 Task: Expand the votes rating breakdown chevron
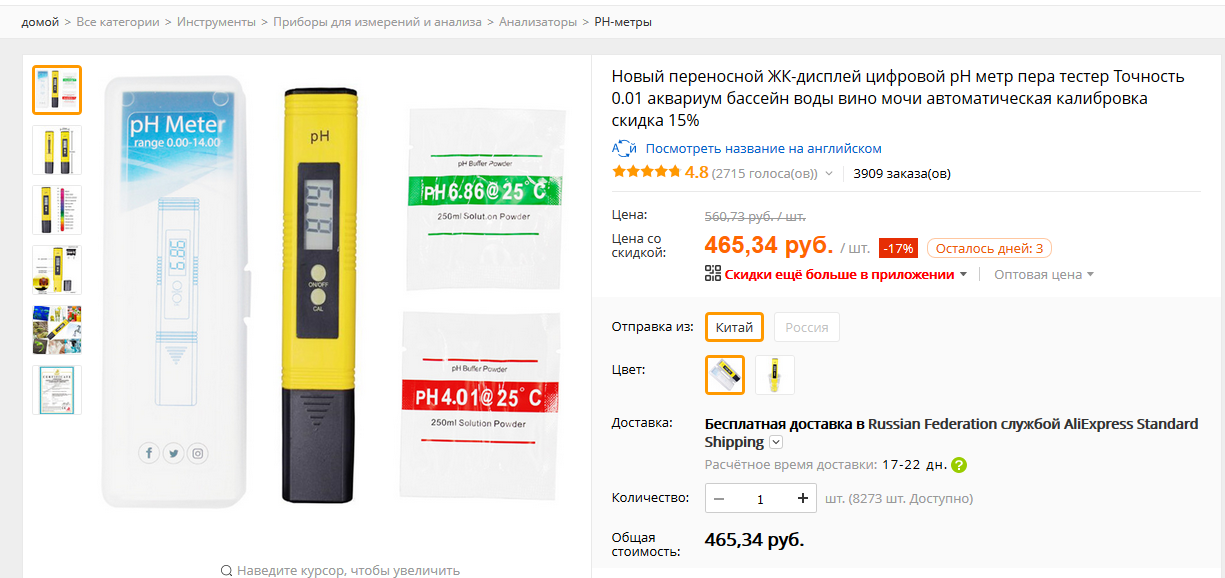828,174
